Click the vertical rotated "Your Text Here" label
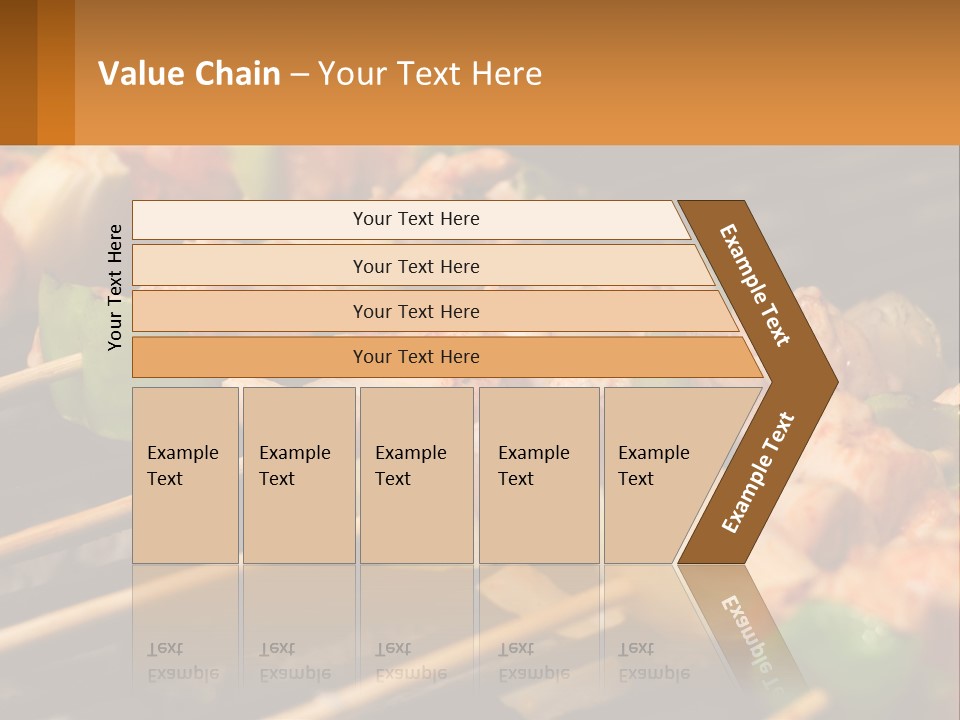The width and height of the screenshot is (960, 720). (115, 287)
